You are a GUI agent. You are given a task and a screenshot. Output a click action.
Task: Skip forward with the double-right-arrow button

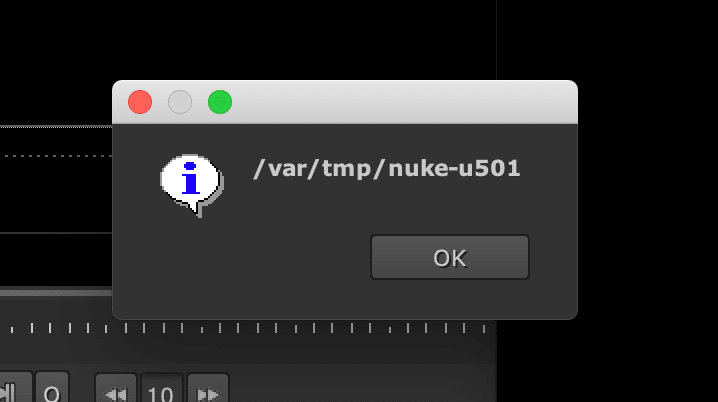208,389
